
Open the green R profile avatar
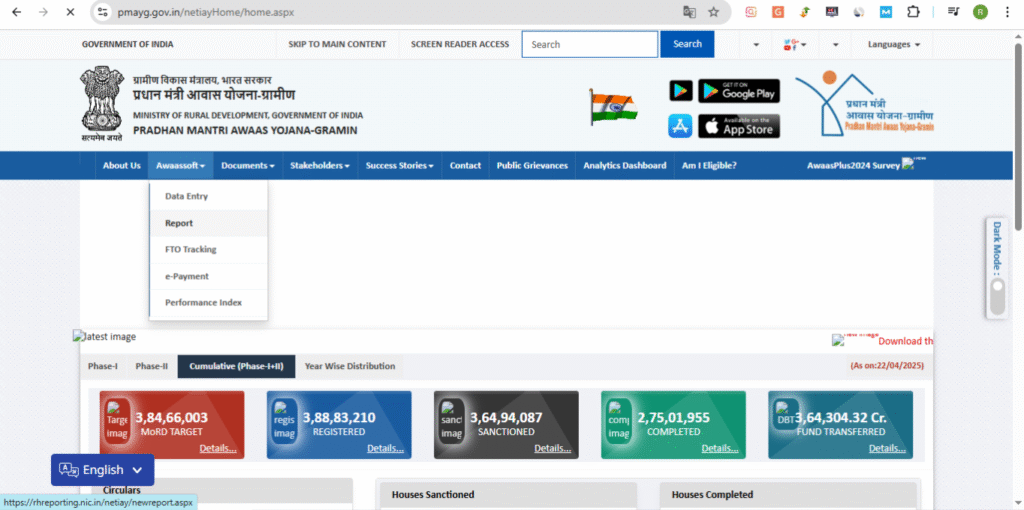click(x=980, y=12)
